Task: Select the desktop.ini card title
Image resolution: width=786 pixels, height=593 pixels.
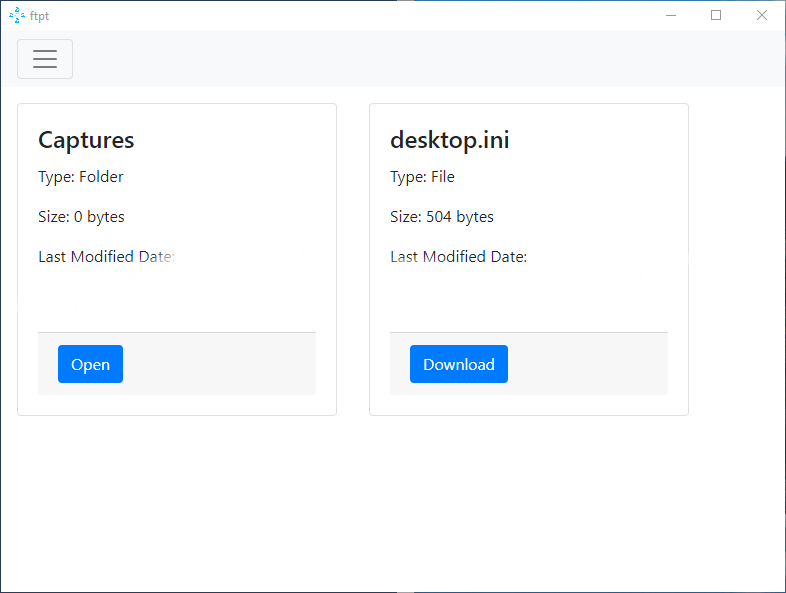Action: pyautogui.click(x=449, y=140)
